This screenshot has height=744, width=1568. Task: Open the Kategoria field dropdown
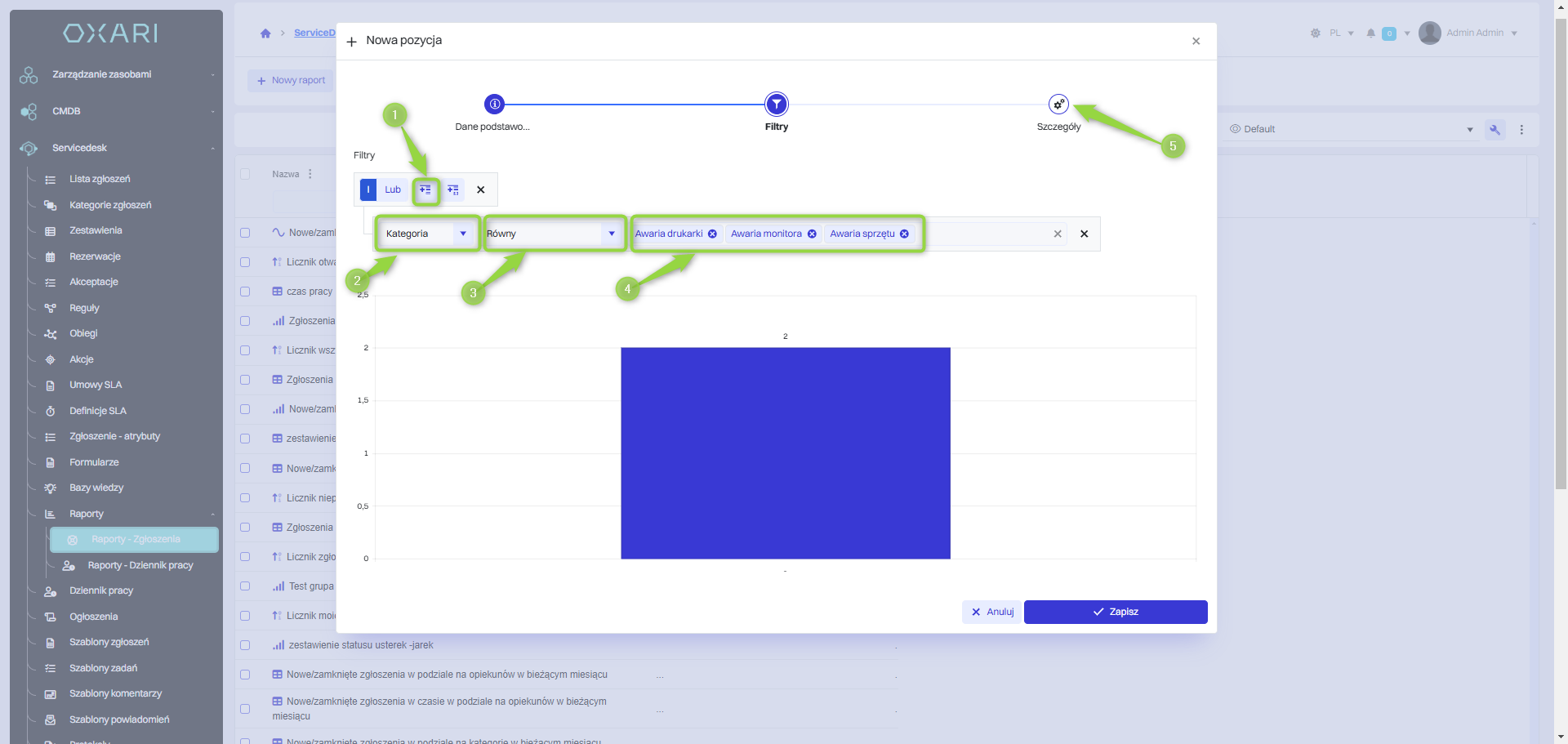426,234
